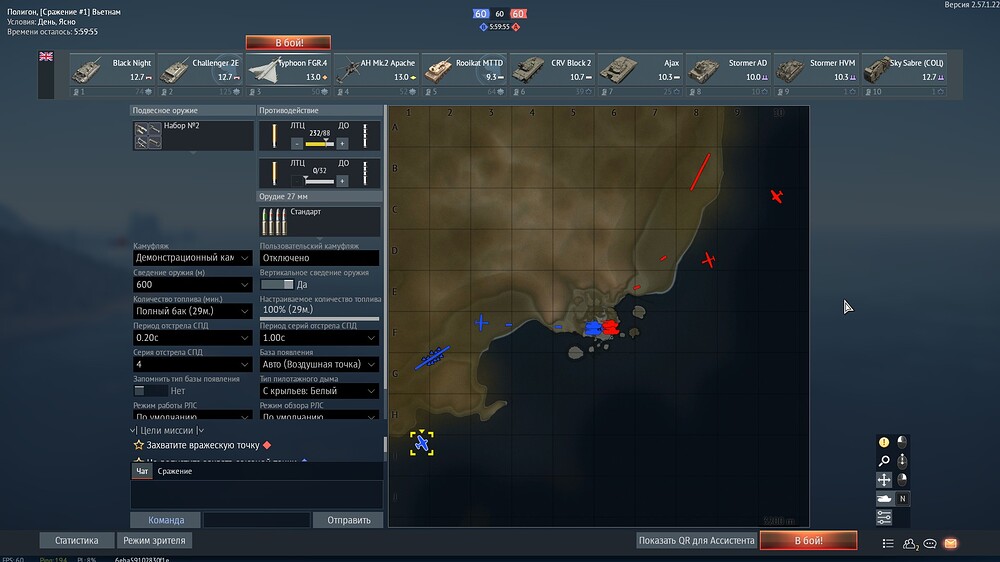Open the squad contacts icon
This screenshot has height=562, width=1000.
[909, 544]
